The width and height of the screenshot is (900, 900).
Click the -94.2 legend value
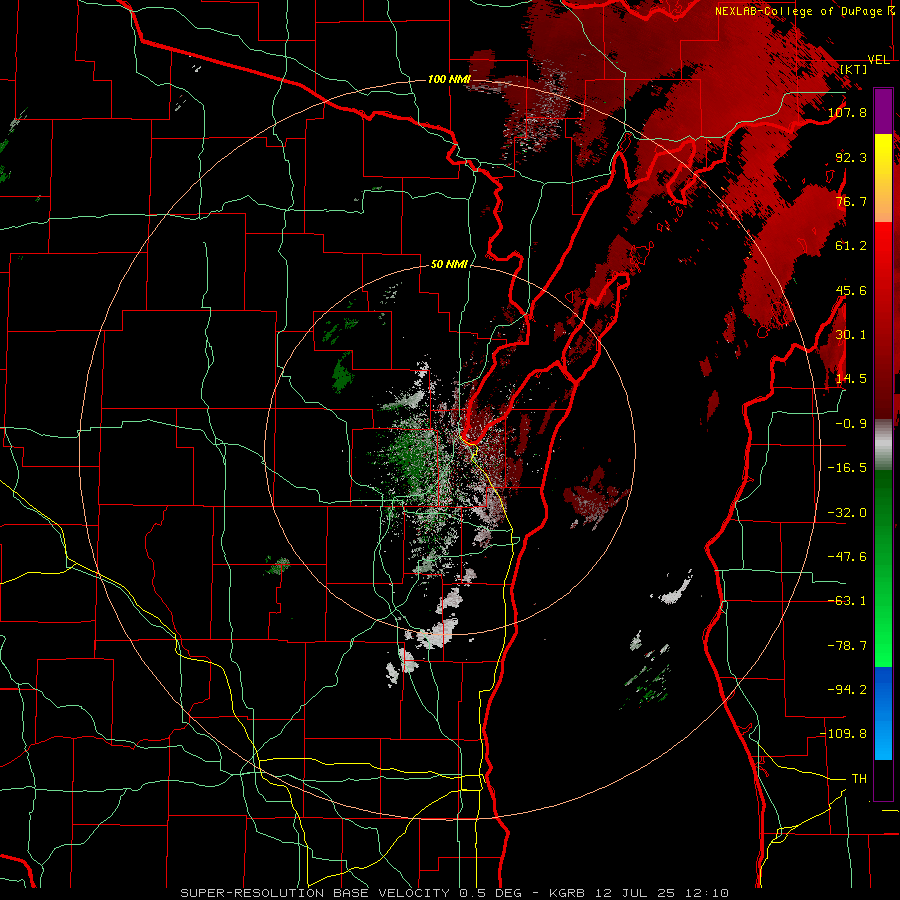coord(847,690)
